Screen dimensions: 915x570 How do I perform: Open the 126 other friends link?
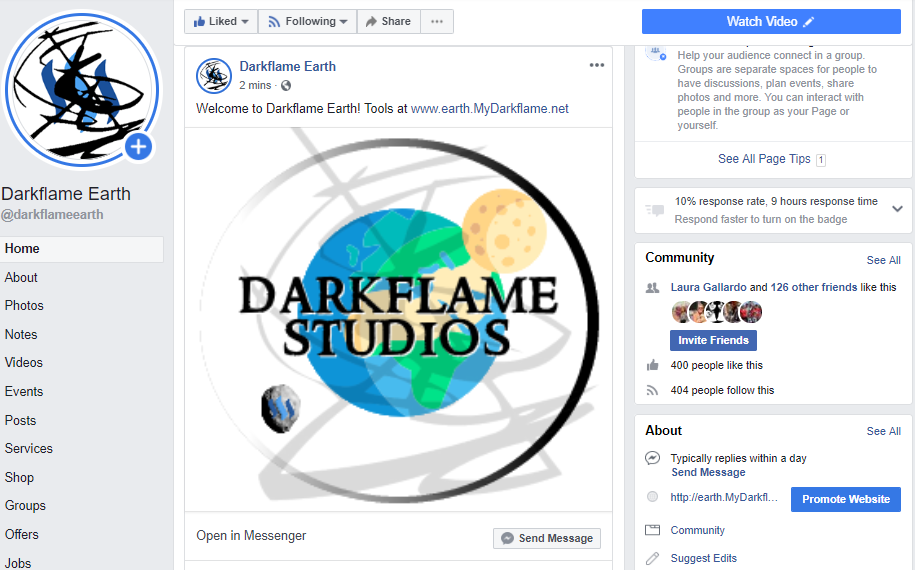click(813, 287)
